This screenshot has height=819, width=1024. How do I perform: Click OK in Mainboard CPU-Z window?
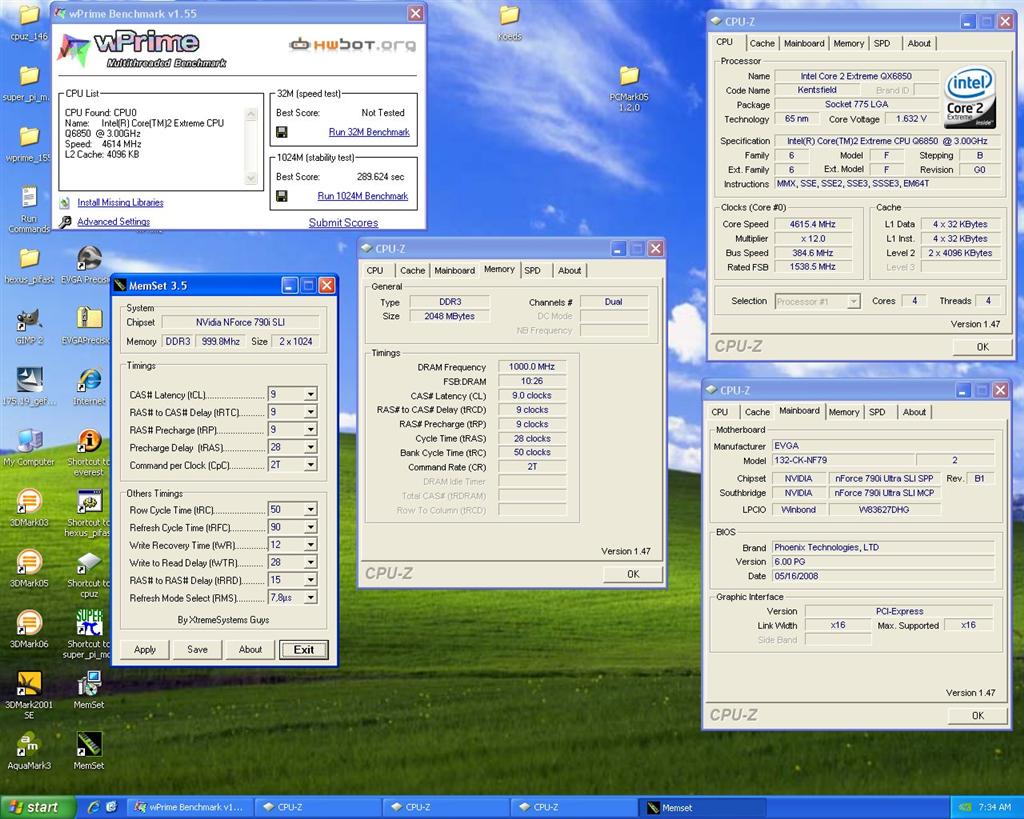[978, 716]
